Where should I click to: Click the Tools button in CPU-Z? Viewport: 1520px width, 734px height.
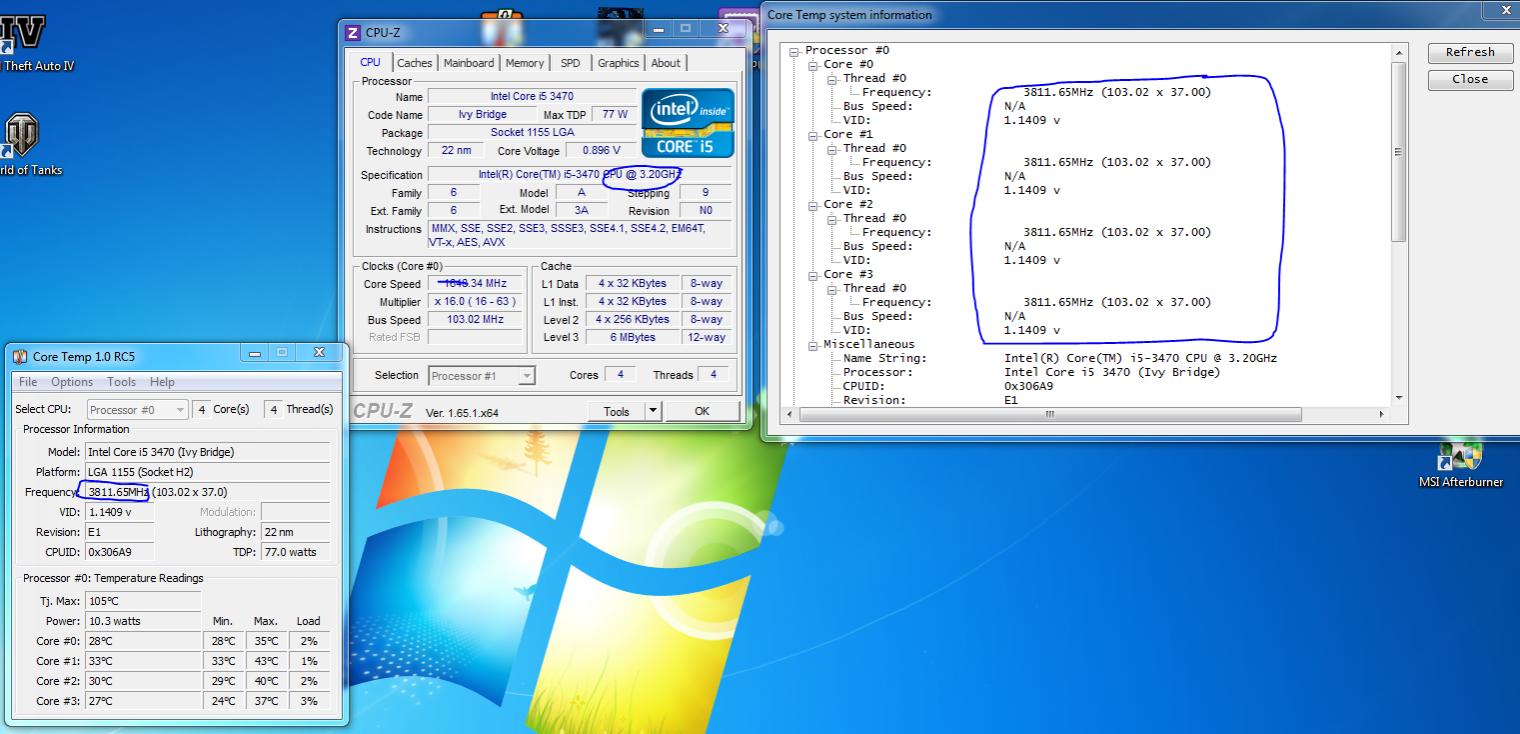click(617, 411)
